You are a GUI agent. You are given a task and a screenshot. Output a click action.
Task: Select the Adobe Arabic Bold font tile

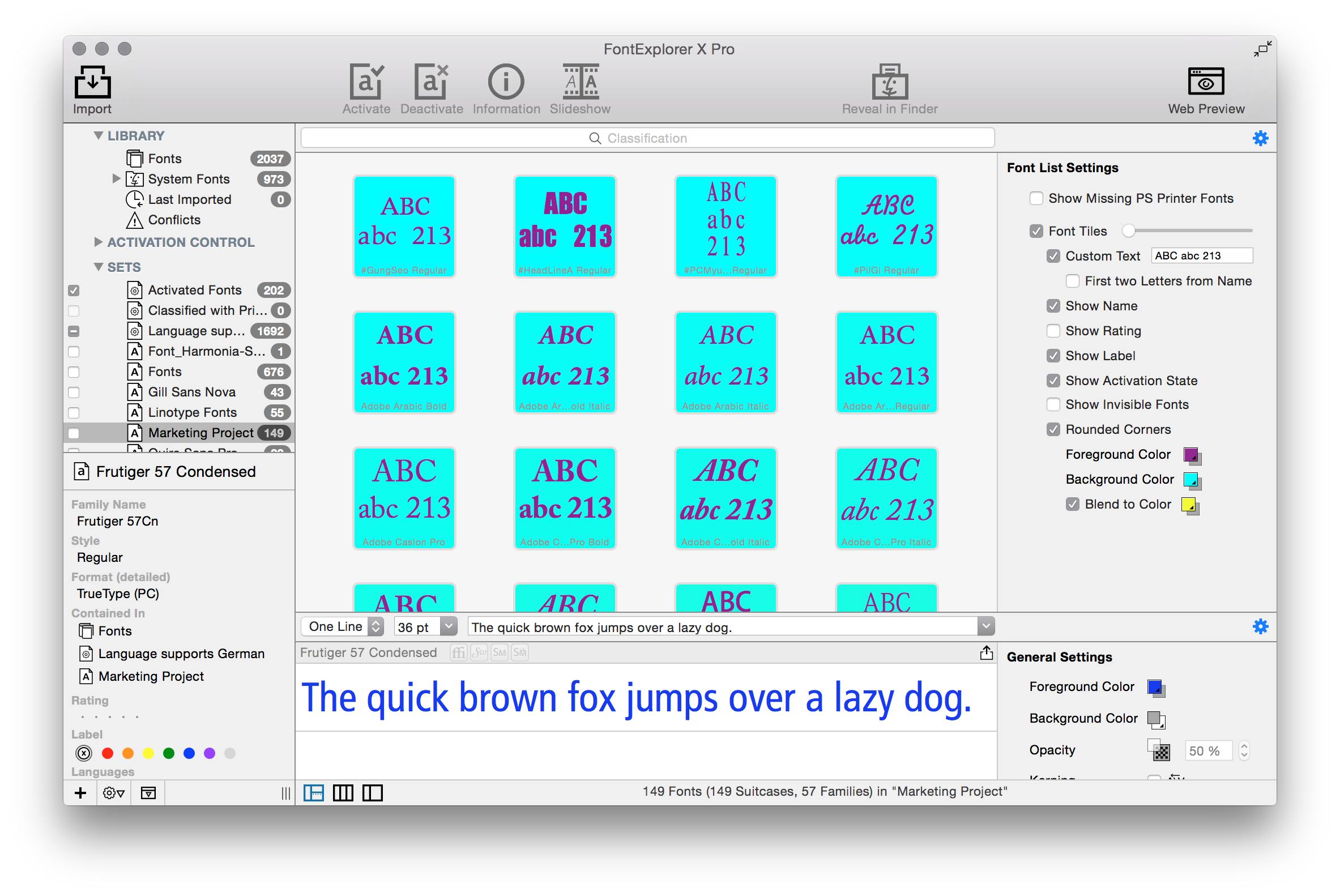(404, 362)
